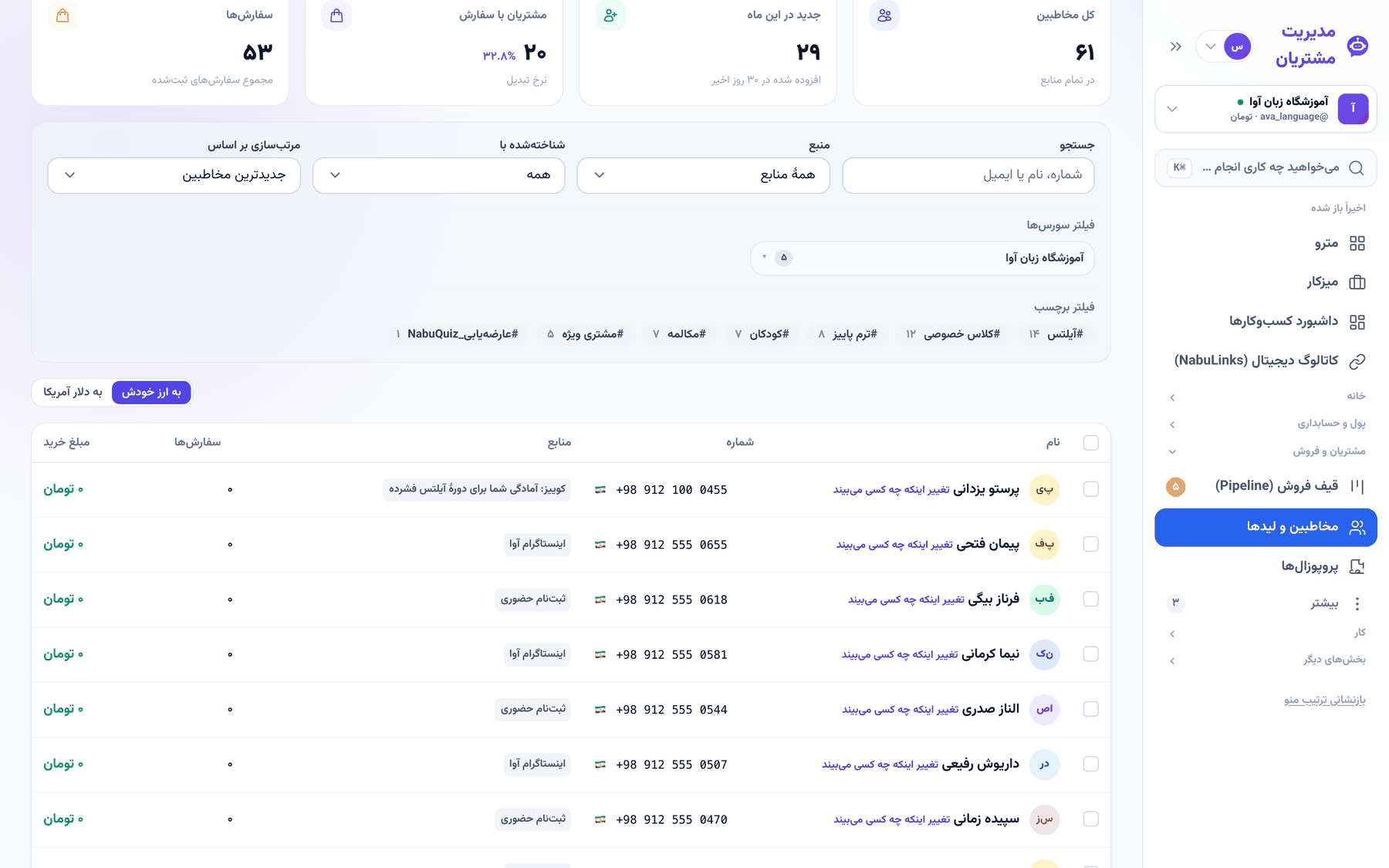Filter by the #آیلتس tag
Screen dimensions: 1389x868
(1057, 334)
